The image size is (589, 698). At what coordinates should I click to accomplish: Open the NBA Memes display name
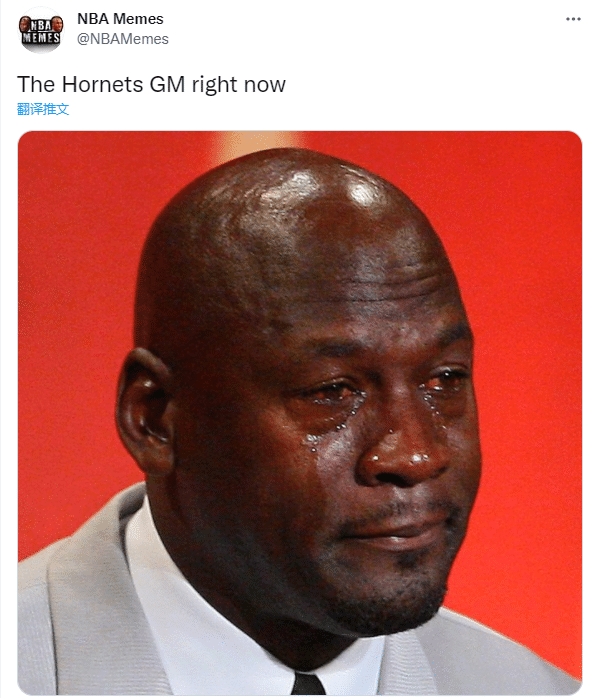pyautogui.click(x=120, y=19)
